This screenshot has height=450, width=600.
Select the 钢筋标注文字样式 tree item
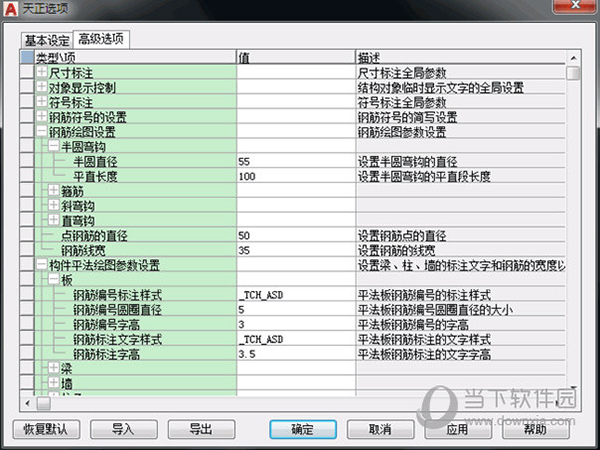(x=117, y=340)
